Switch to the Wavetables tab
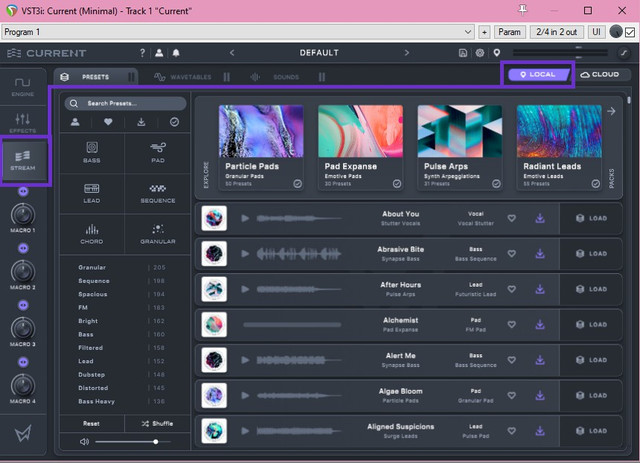Viewport: 640px width, 463px height. pyautogui.click(x=191, y=77)
